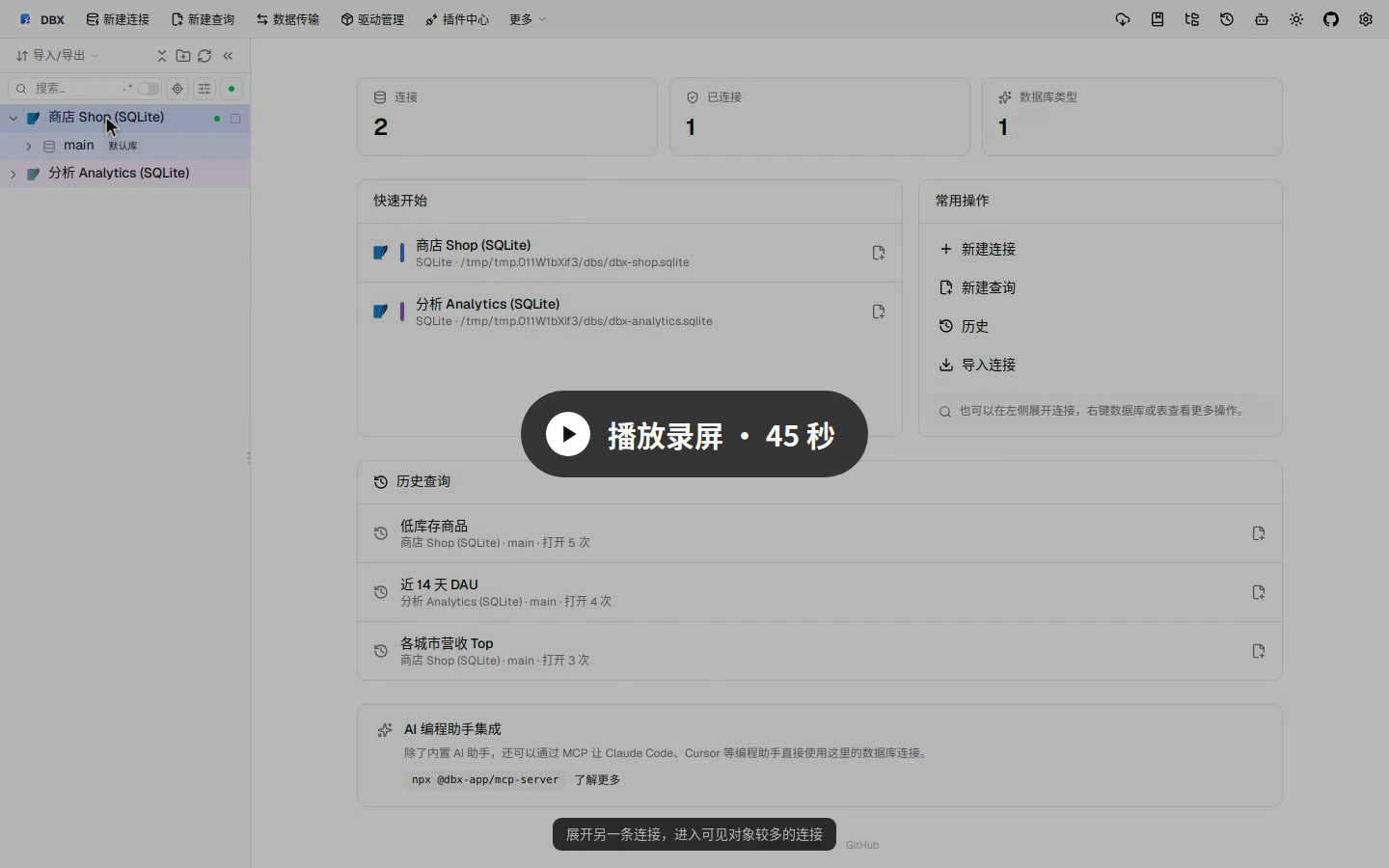Screen dimensions: 1389x868
Task: Open 数据传输 from the top menu
Action: click(x=287, y=19)
